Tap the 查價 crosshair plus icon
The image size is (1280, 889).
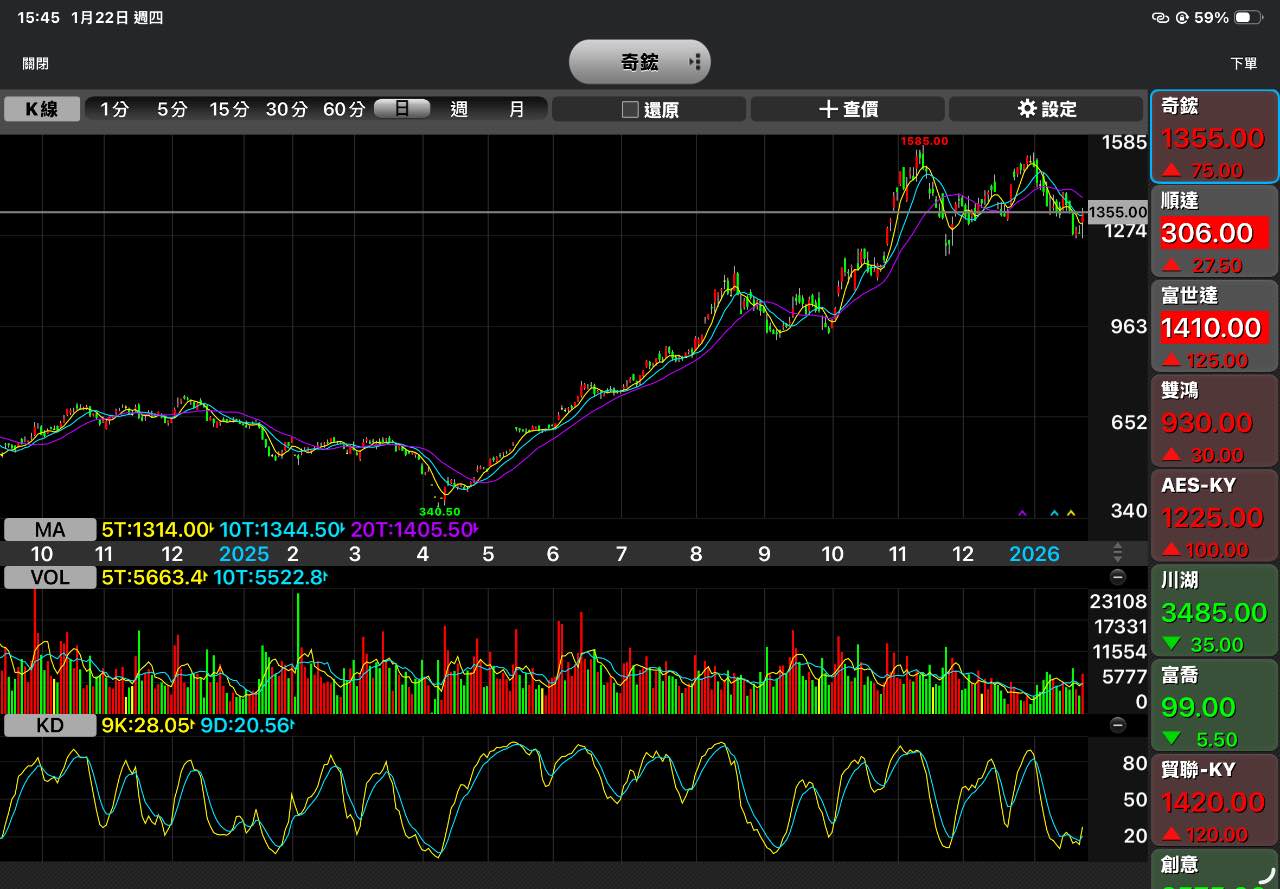[x=828, y=109]
